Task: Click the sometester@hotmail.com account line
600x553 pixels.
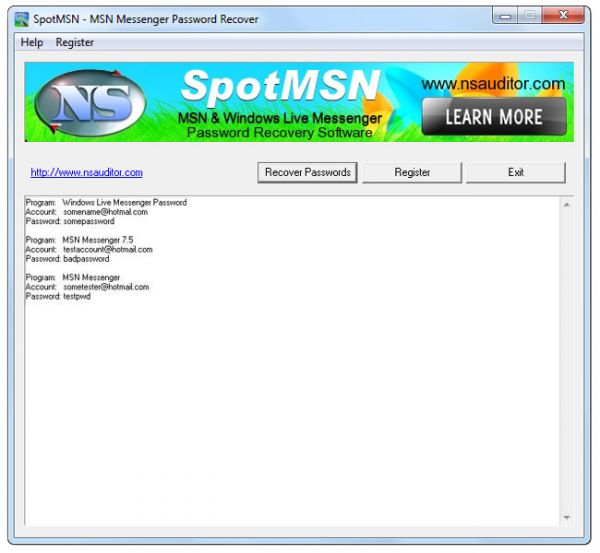Action: (88, 287)
